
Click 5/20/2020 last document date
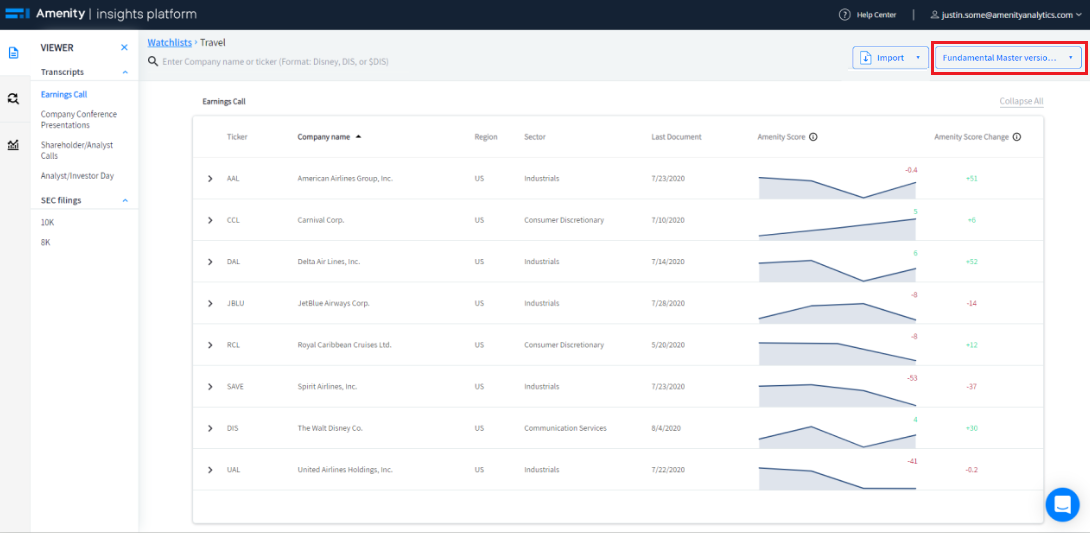(668, 345)
